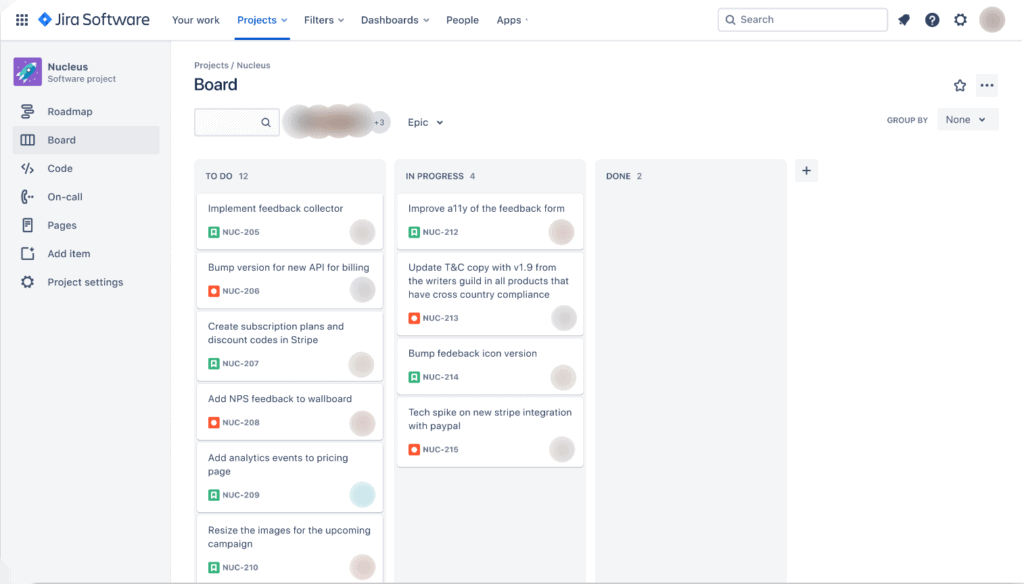Click the Roadmap icon in sidebar

(x=28, y=112)
